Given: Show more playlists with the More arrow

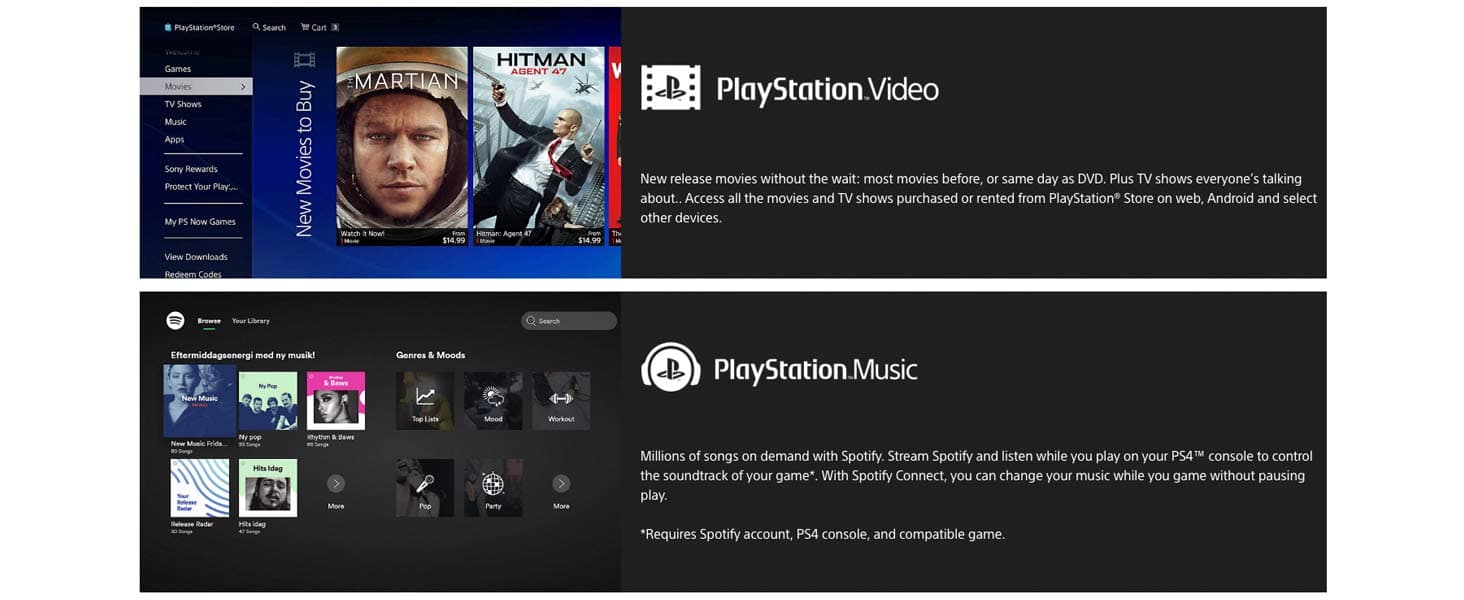Looking at the screenshot, I should point(336,484).
